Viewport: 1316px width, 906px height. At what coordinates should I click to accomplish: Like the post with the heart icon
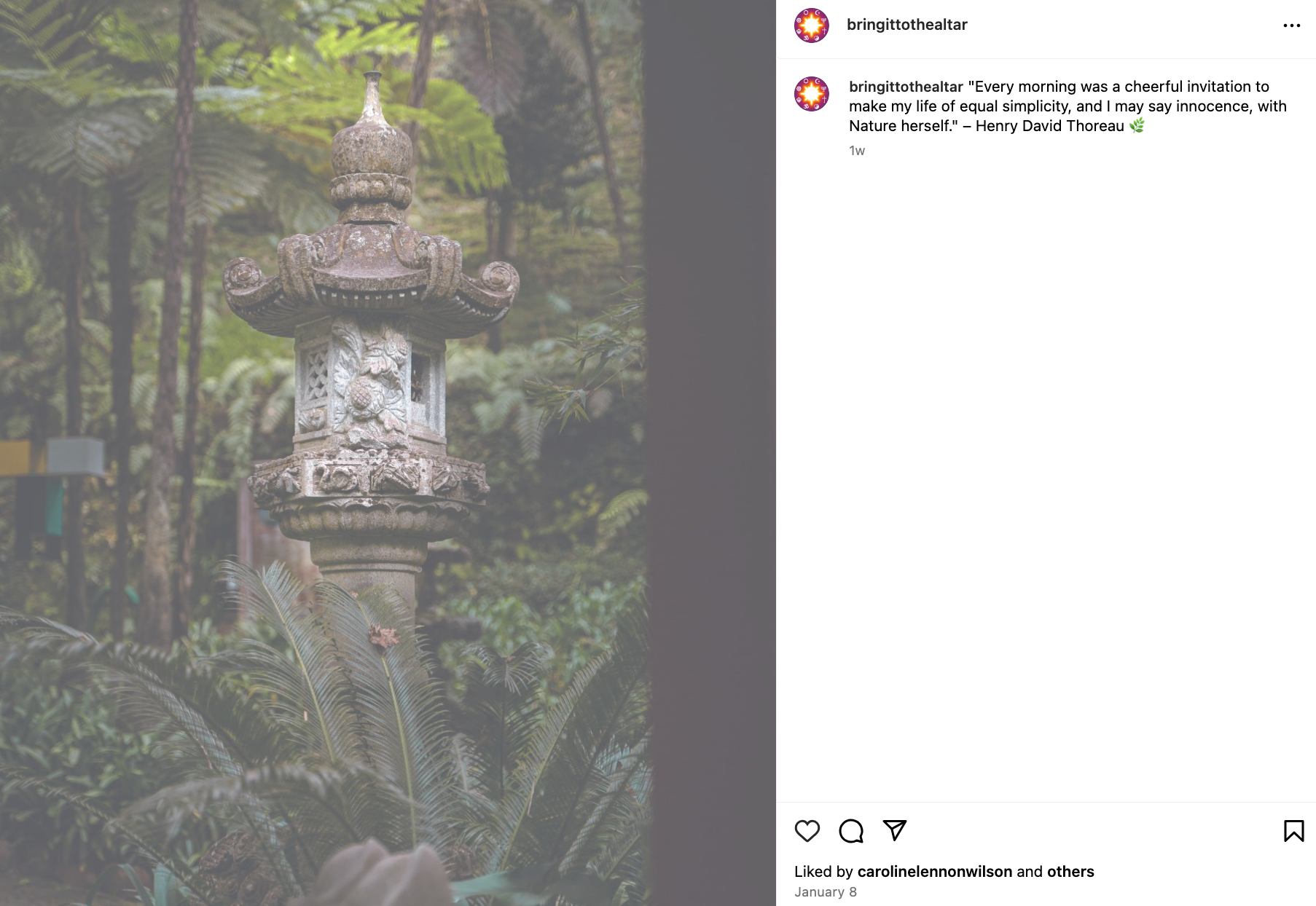(x=807, y=831)
